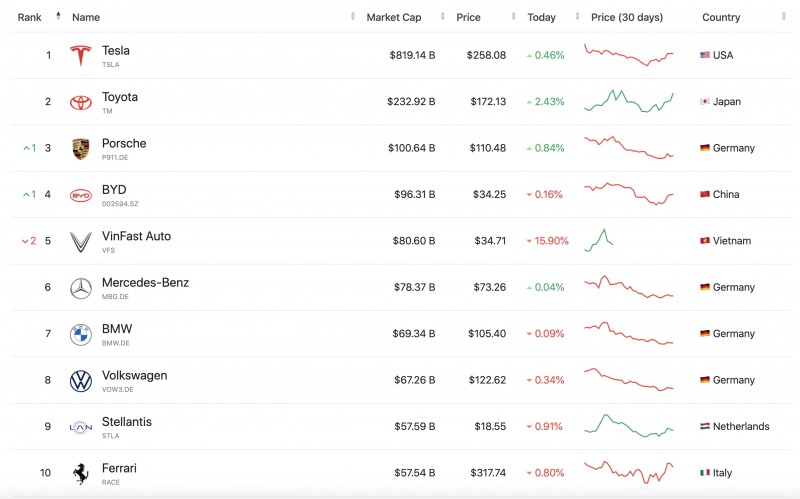Sort by the Country column header
Screen dimensions: 800x499
[721, 17]
